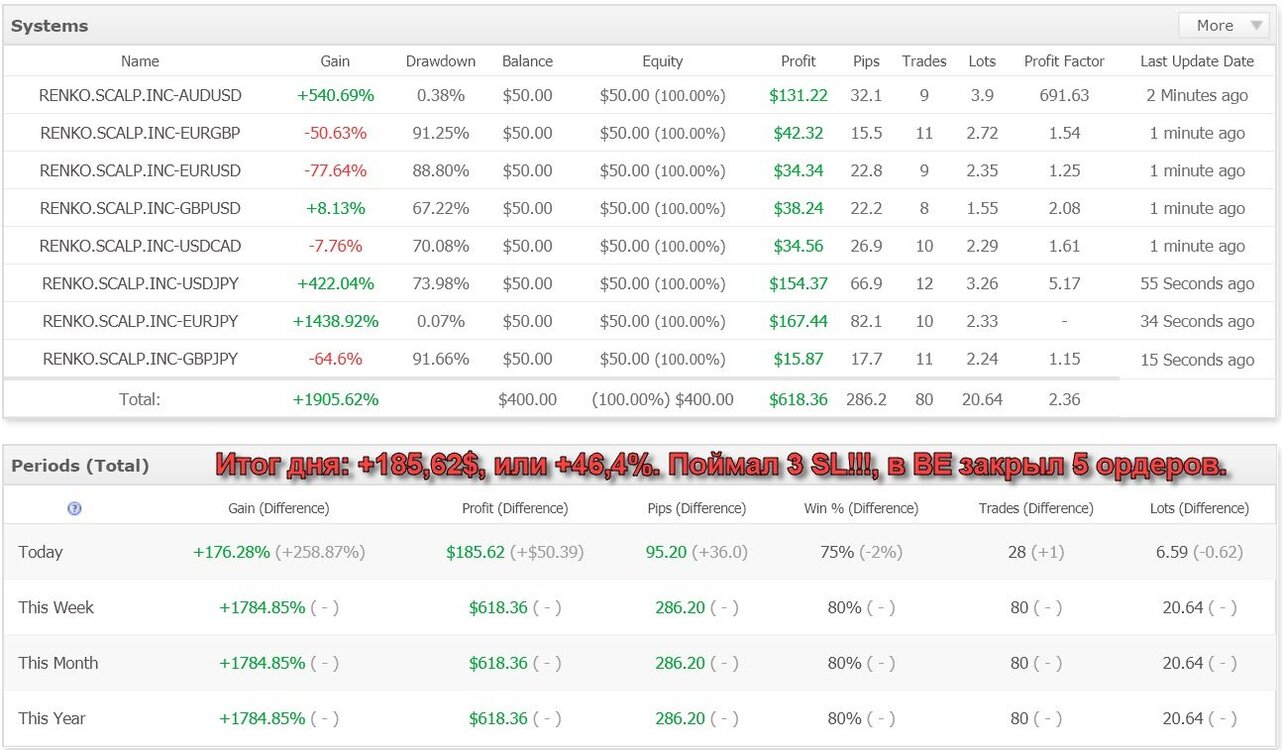Select the This Week period row label
This screenshot has height=750, width=1282.
[x=56, y=607]
